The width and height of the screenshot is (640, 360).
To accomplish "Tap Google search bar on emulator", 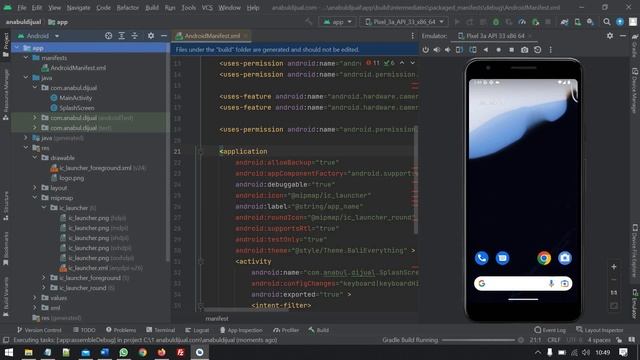I will pyautogui.click(x=523, y=283).
